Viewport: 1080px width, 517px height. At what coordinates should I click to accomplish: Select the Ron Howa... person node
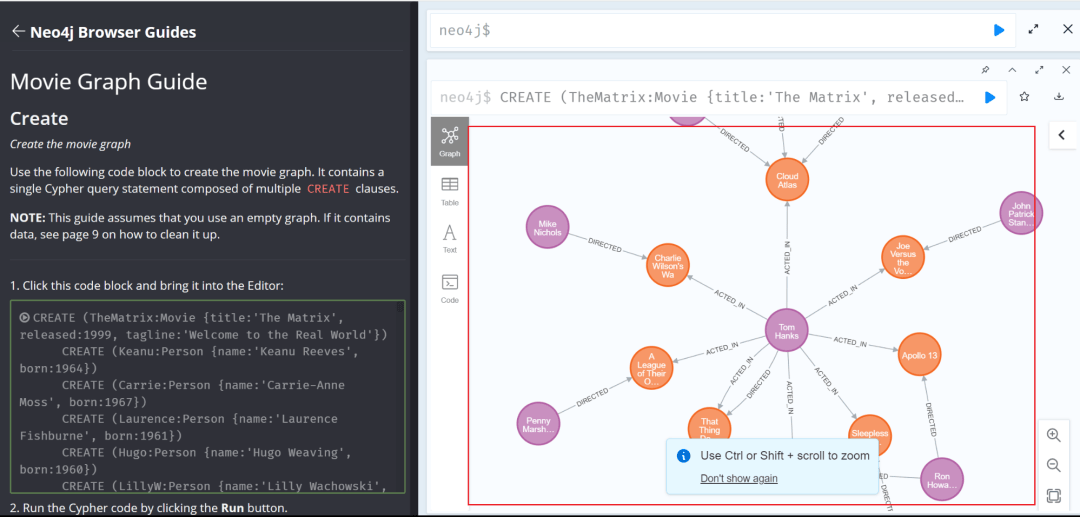click(x=942, y=479)
